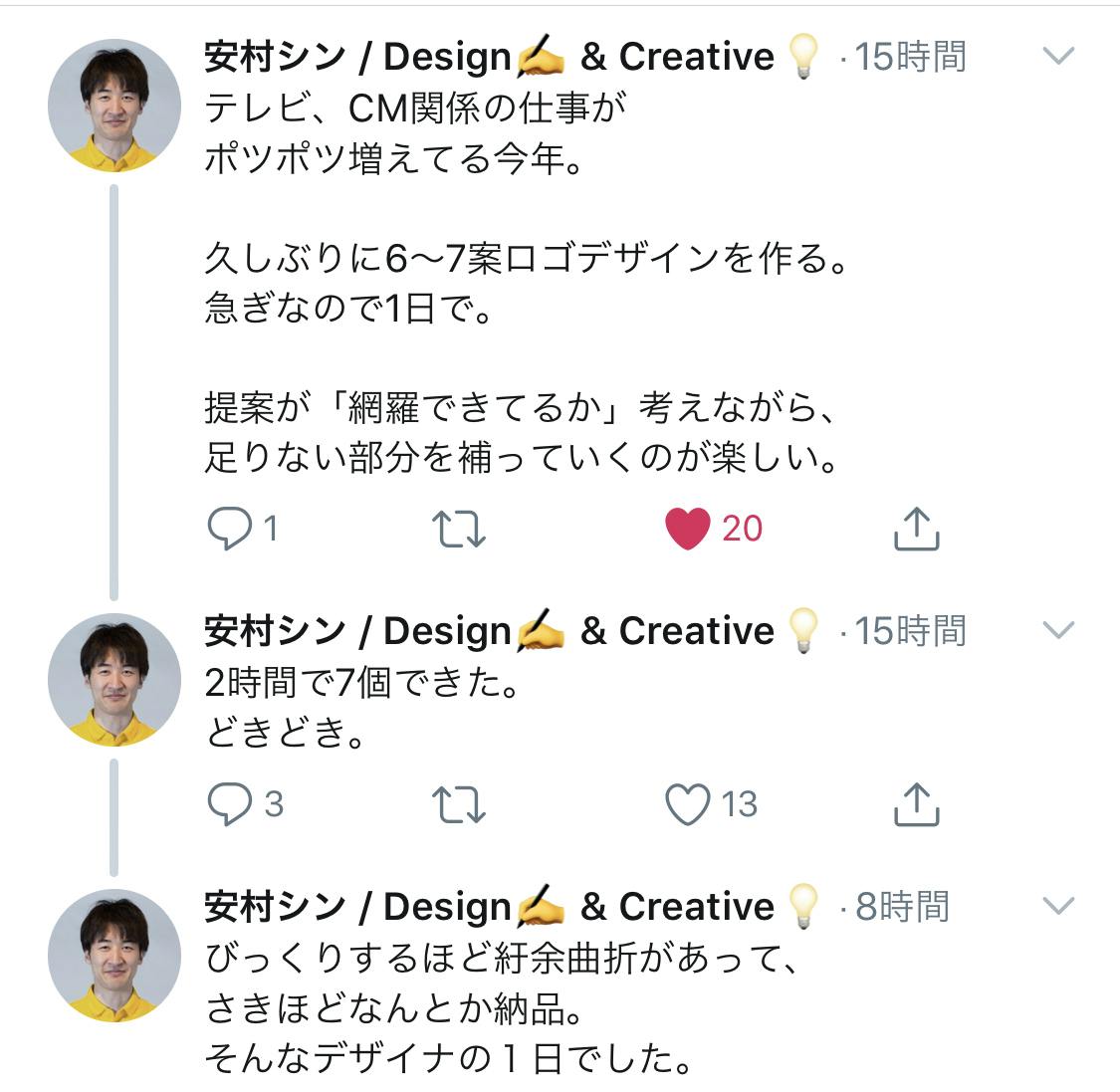1120x1092 pixels.
Task: Open the '8時間' timestamp of the third tweet
Action: coord(902,906)
